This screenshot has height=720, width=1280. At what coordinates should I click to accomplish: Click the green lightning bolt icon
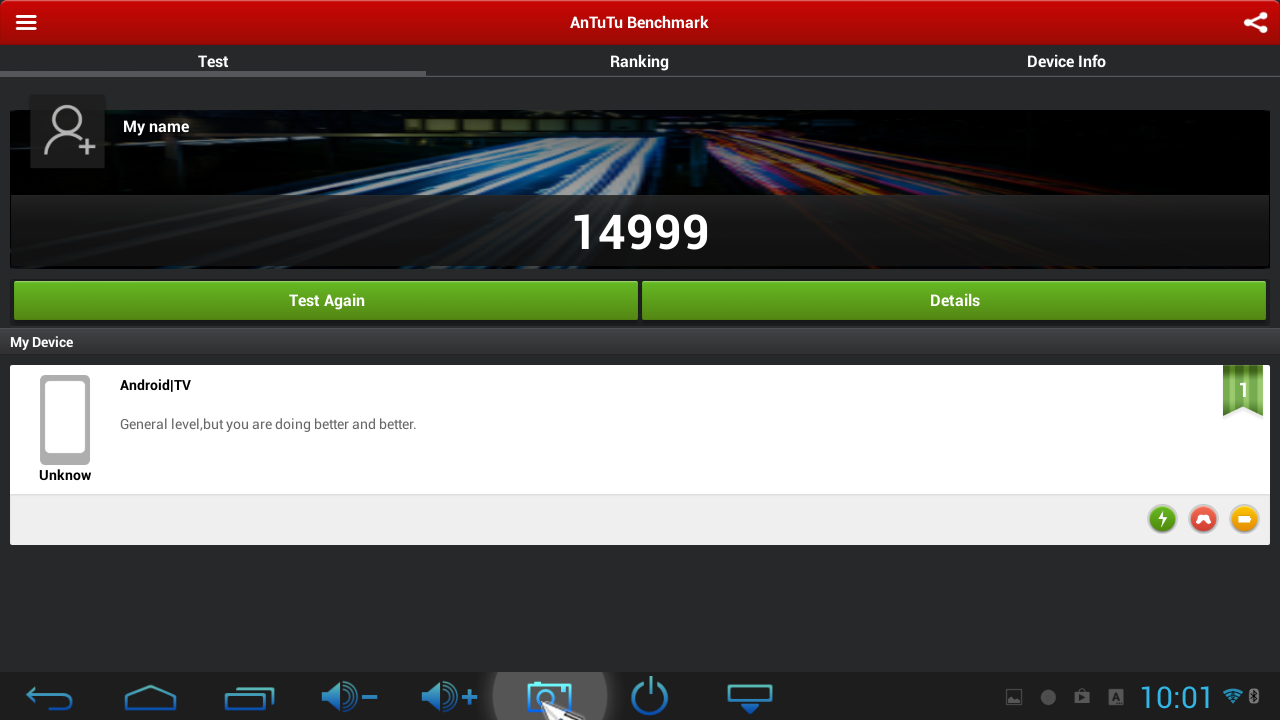click(x=1162, y=518)
